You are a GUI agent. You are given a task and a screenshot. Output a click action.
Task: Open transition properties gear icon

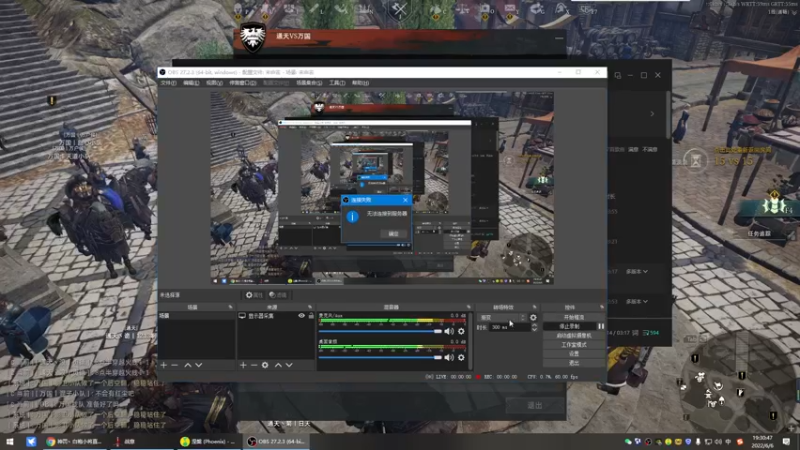point(534,317)
